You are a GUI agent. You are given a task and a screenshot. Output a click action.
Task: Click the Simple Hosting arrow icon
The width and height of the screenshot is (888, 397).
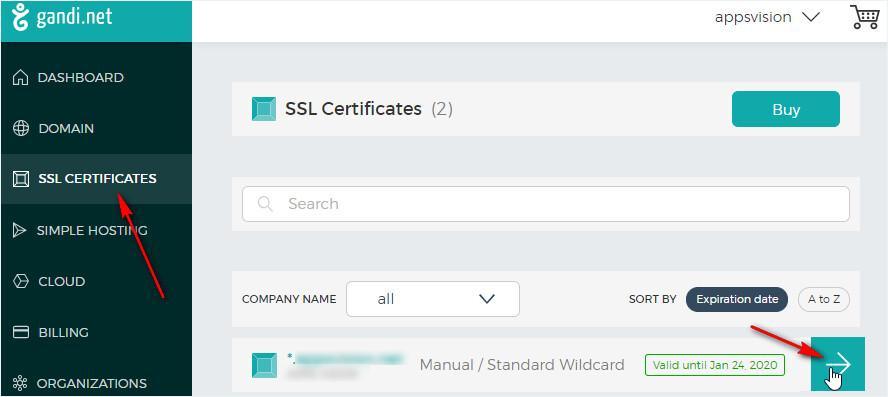(20, 230)
